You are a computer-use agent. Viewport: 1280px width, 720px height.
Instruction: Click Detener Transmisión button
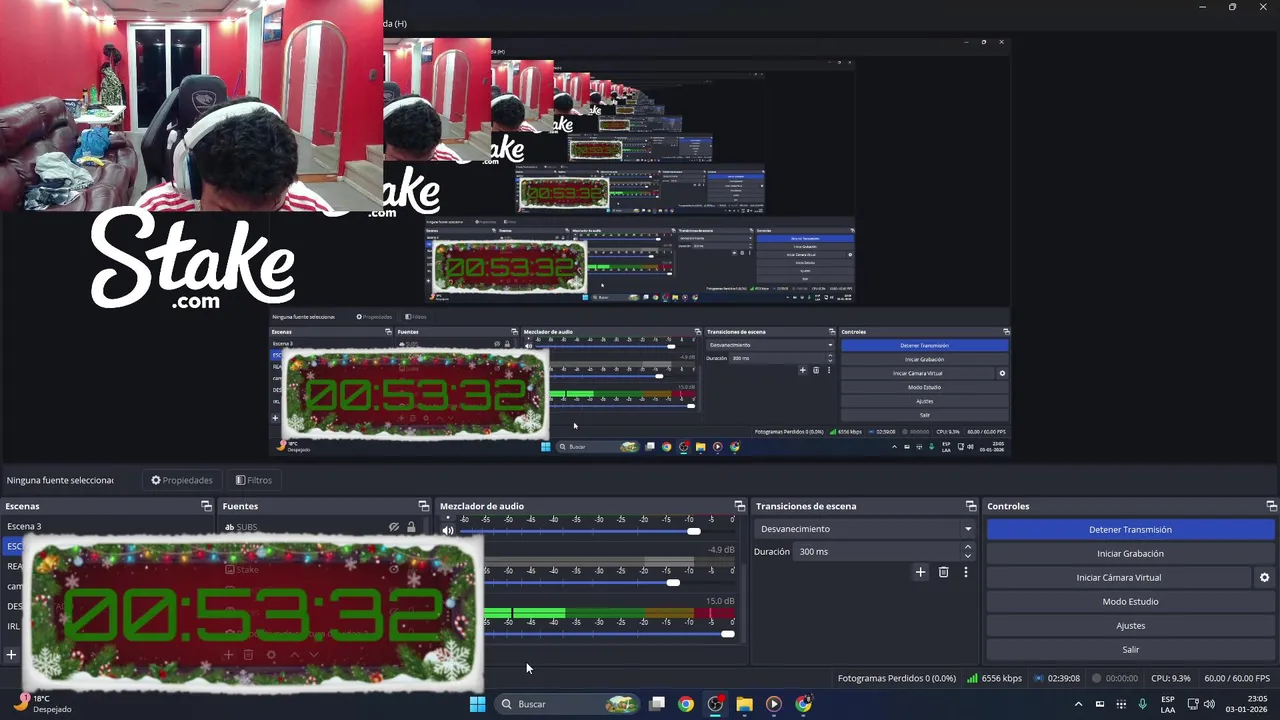click(1130, 529)
